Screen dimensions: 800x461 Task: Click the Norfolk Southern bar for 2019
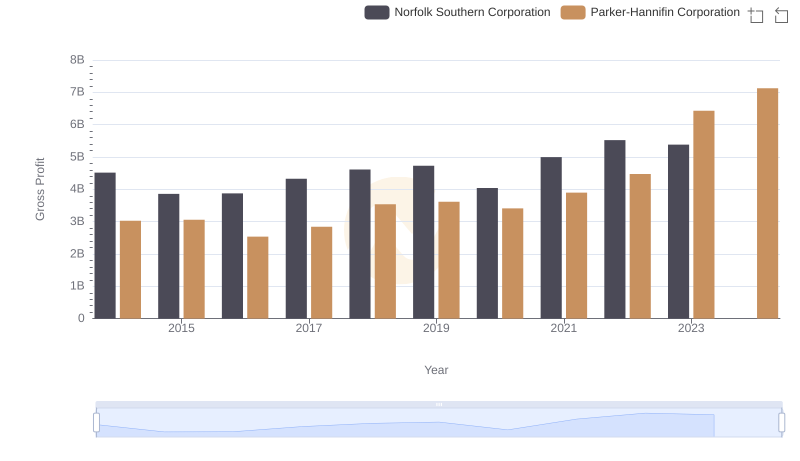[x=423, y=242]
